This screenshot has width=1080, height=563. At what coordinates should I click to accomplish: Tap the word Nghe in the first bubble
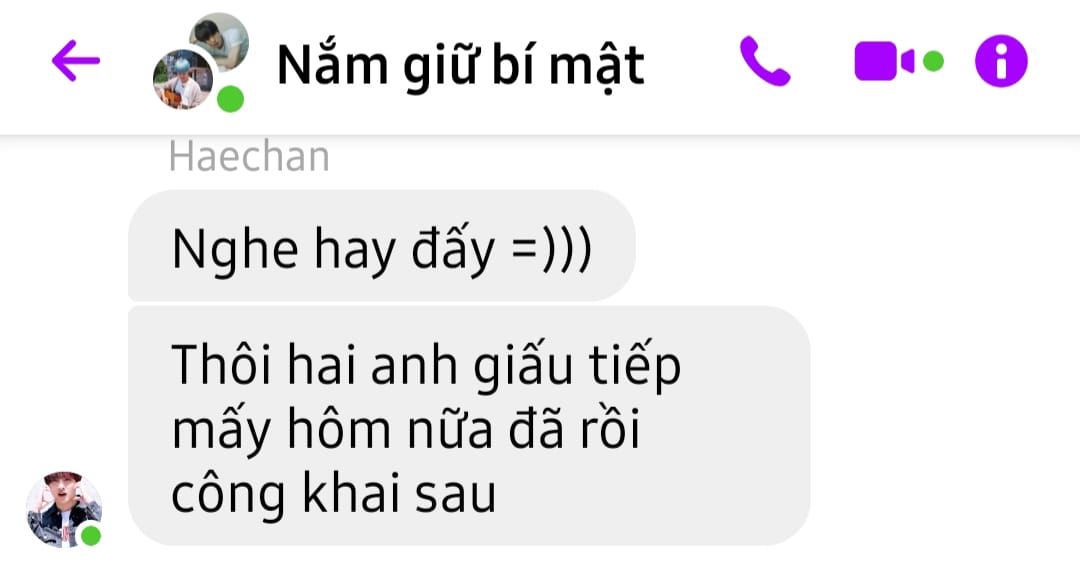point(235,249)
